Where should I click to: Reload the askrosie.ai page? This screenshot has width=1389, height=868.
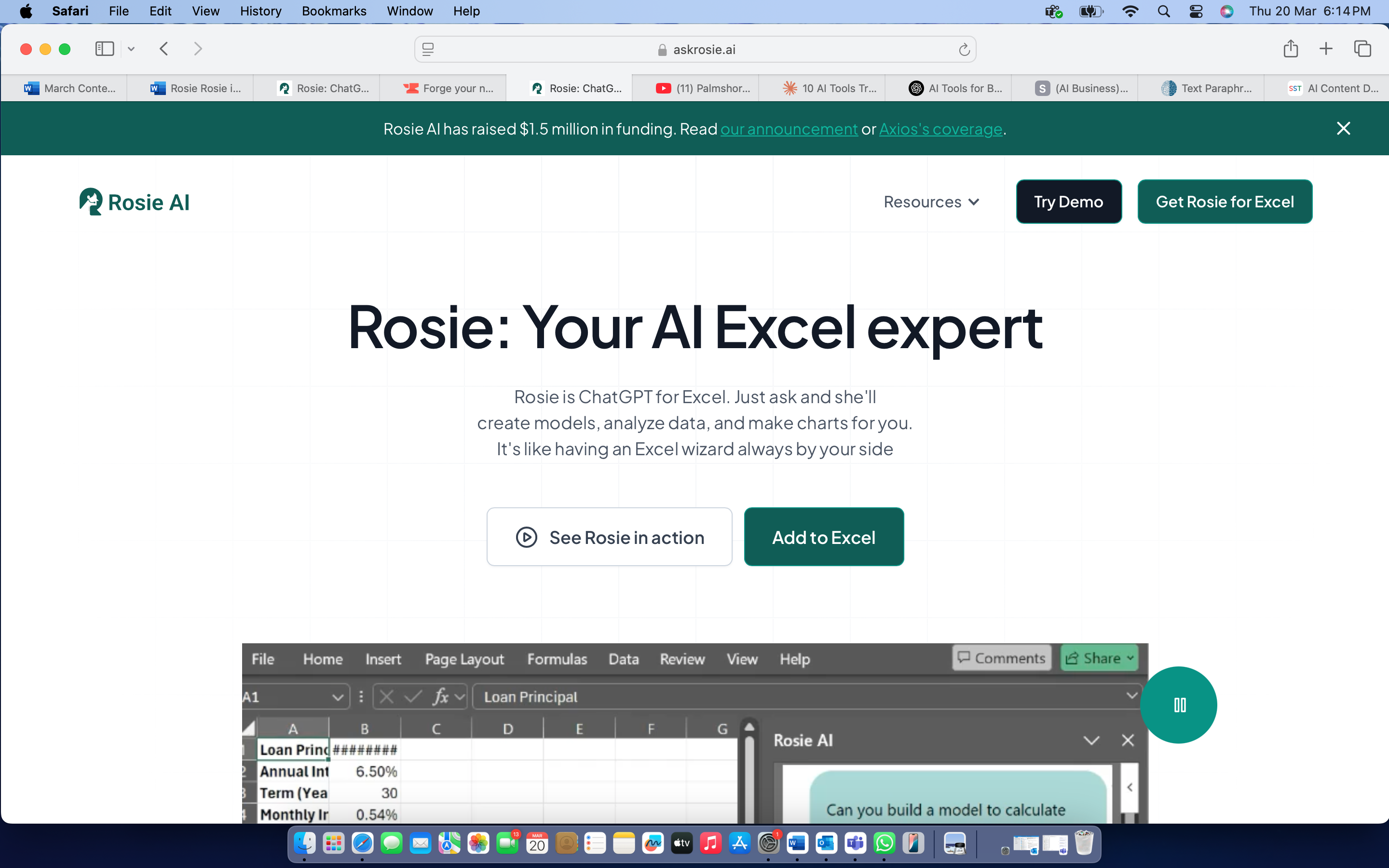964,50
